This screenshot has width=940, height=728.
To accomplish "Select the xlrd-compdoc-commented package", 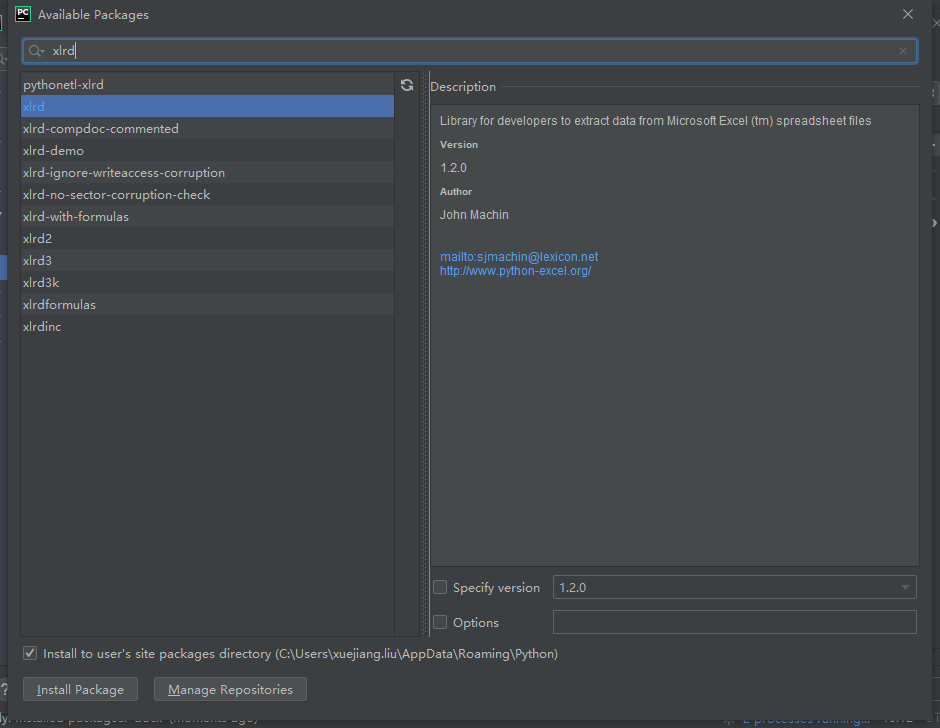I will [x=207, y=128].
